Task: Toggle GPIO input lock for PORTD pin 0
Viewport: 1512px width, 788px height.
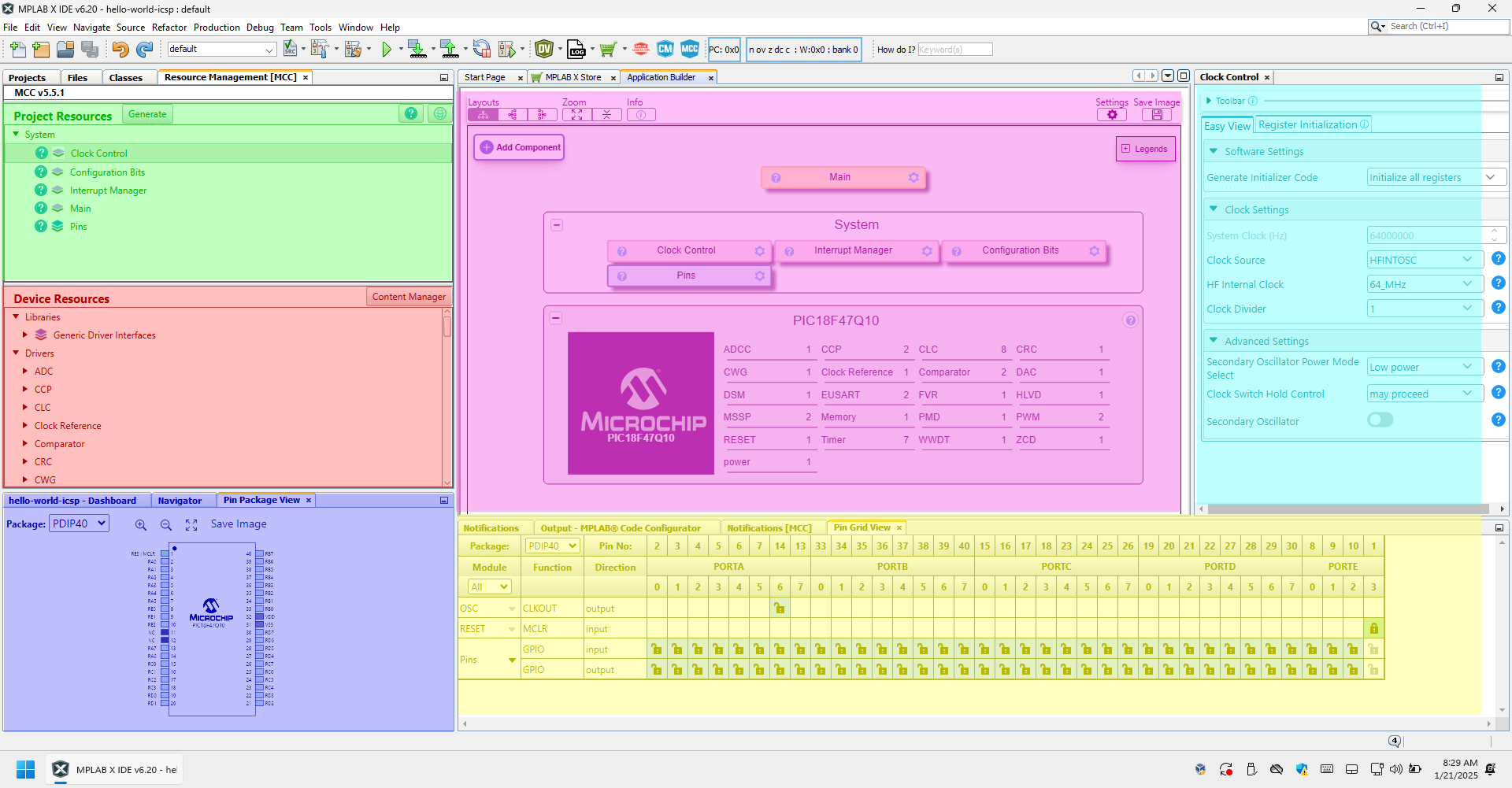Action: point(1148,649)
